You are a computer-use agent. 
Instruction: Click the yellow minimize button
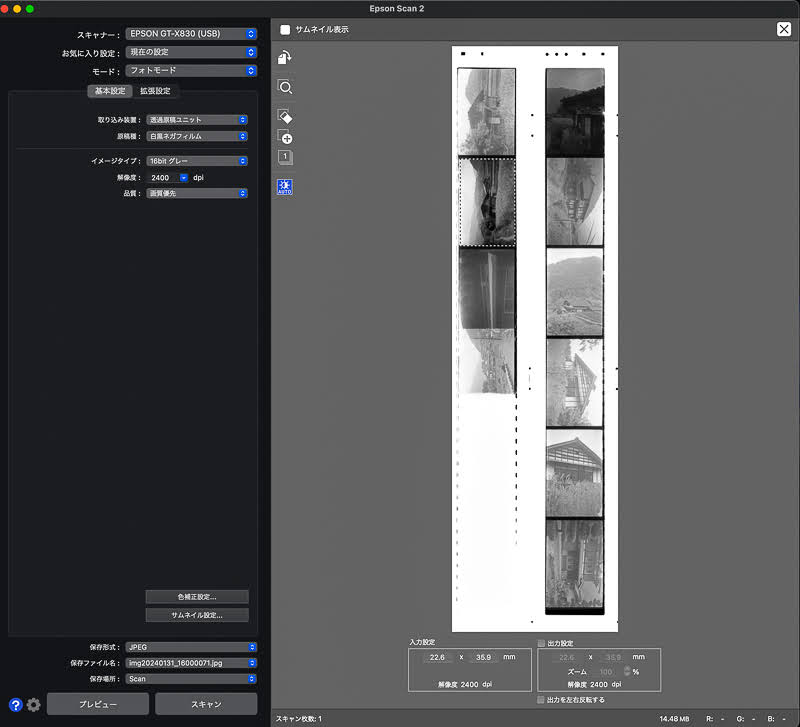tap(17, 9)
